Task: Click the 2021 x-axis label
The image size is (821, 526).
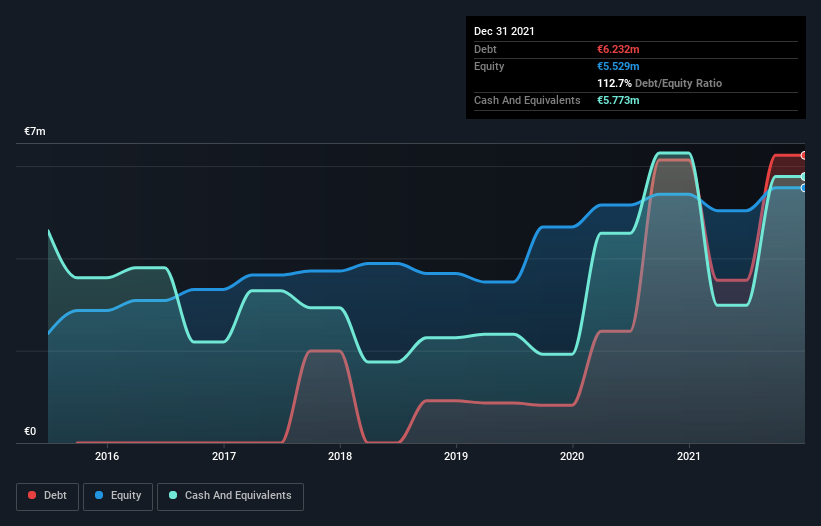Action: tap(689, 456)
